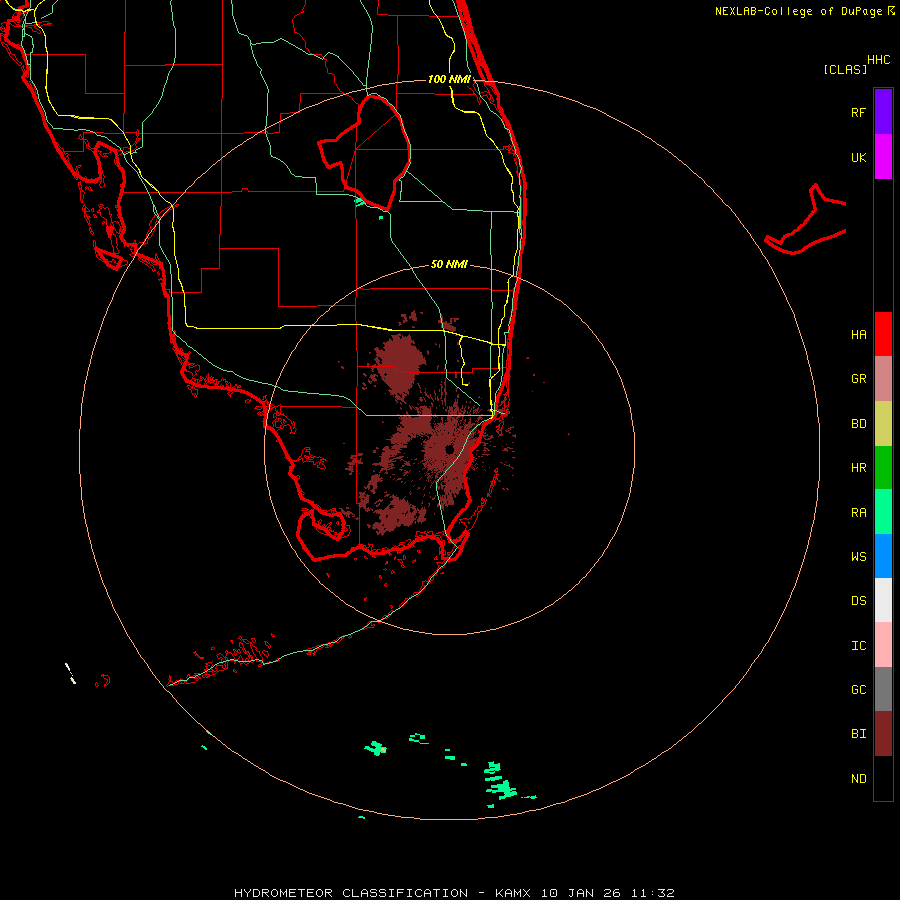Image resolution: width=900 pixels, height=900 pixels.
Task: Click the GC gray legend swatch
Action: [x=883, y=689]
